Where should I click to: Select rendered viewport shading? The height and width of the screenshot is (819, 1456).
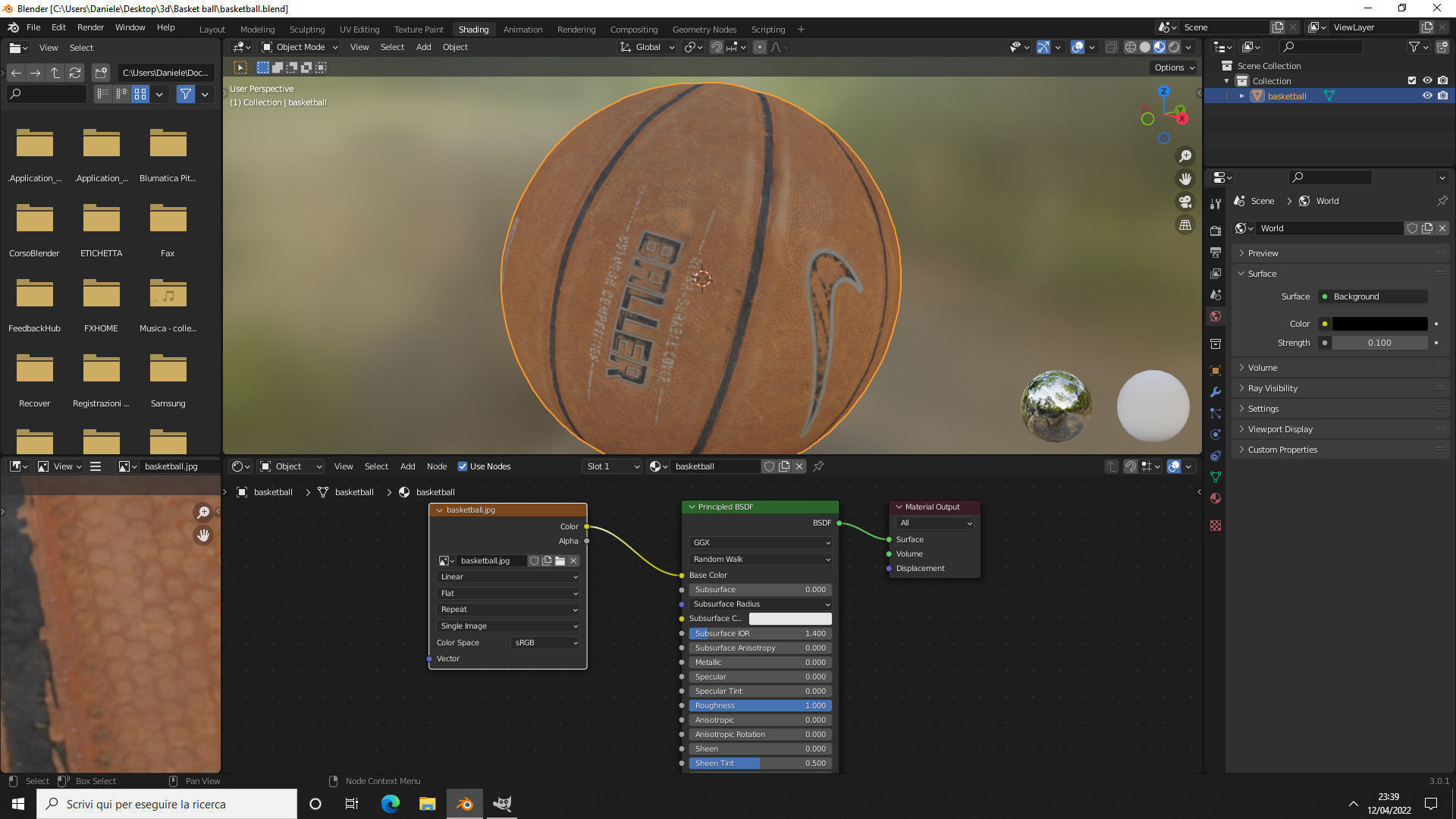coord(1174,47)
